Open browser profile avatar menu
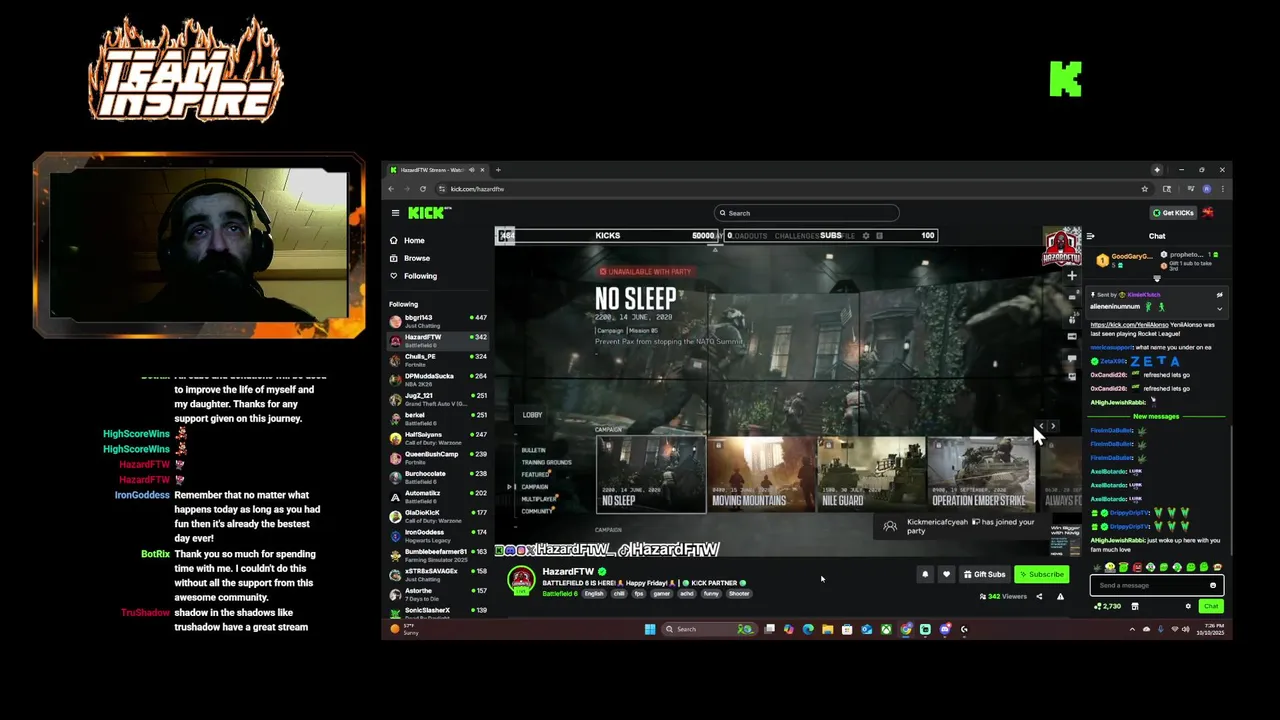This screenshot has width=1280, height=720. pos(1207,189)
